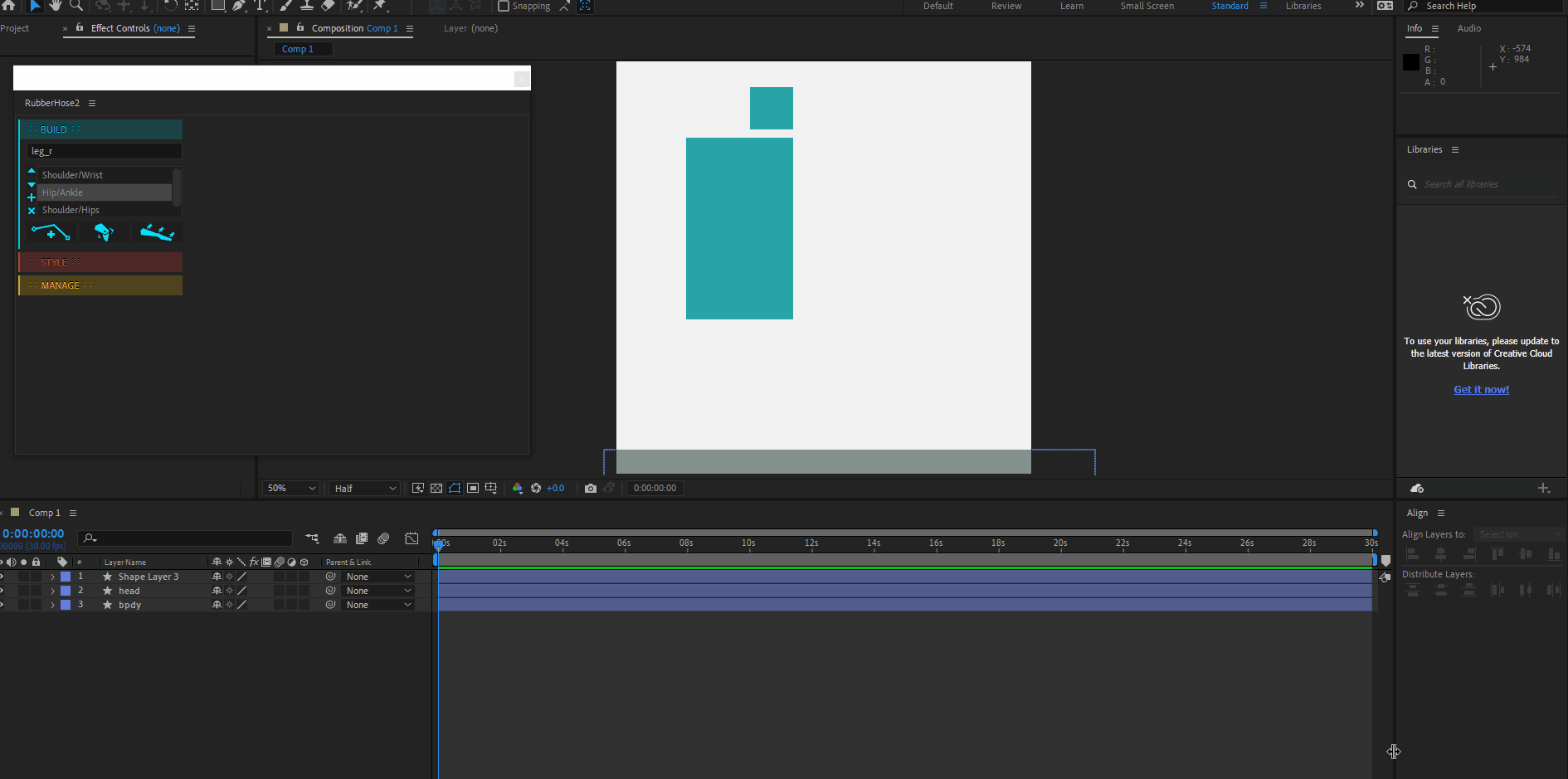This screenshot has height=779, width=1568.
Task: Open the graph editor in timeline
Action: (411, 538)
